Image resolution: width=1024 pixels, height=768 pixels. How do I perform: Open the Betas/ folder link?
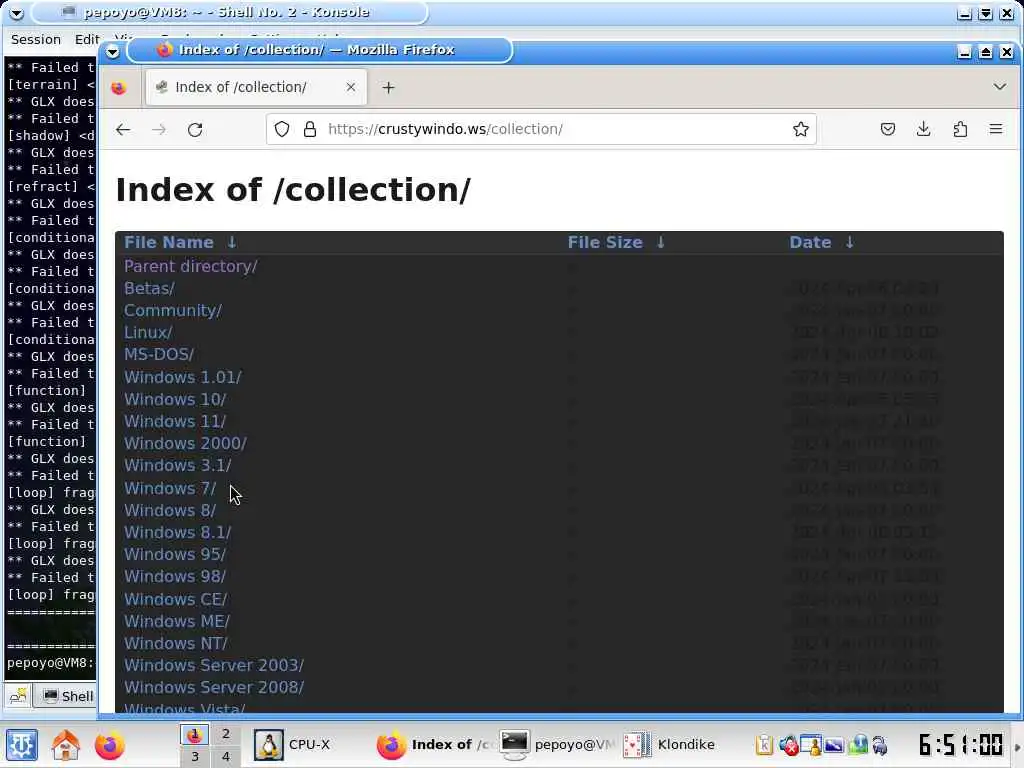150,289
